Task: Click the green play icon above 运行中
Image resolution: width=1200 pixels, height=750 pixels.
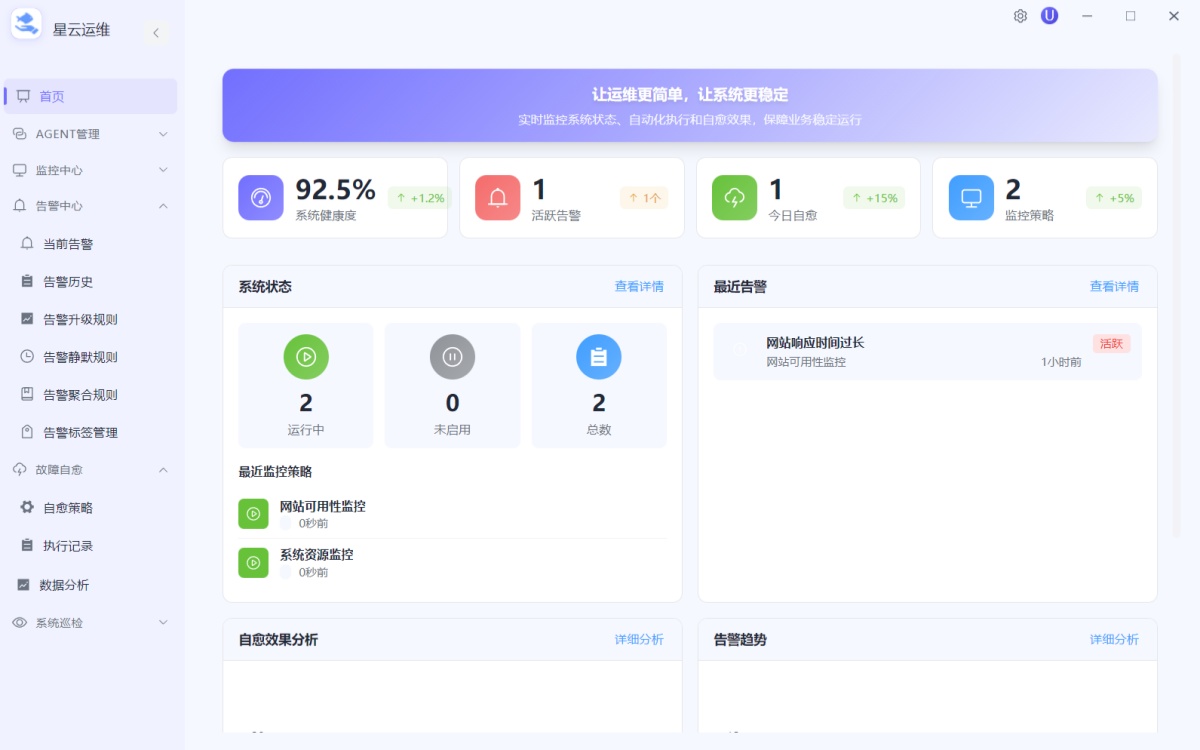Action: 306,356
